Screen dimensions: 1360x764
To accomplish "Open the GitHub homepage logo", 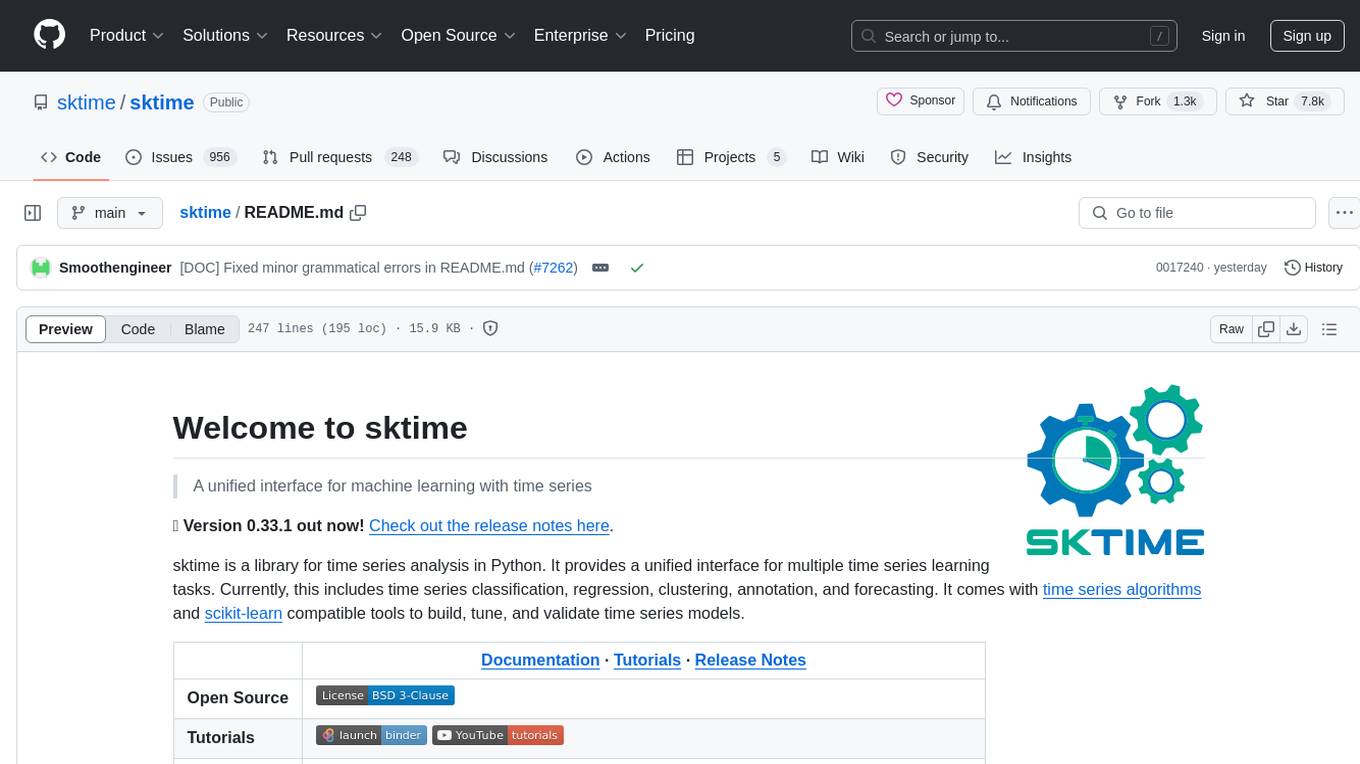I will pyautogui.click(x=50, y=35).
